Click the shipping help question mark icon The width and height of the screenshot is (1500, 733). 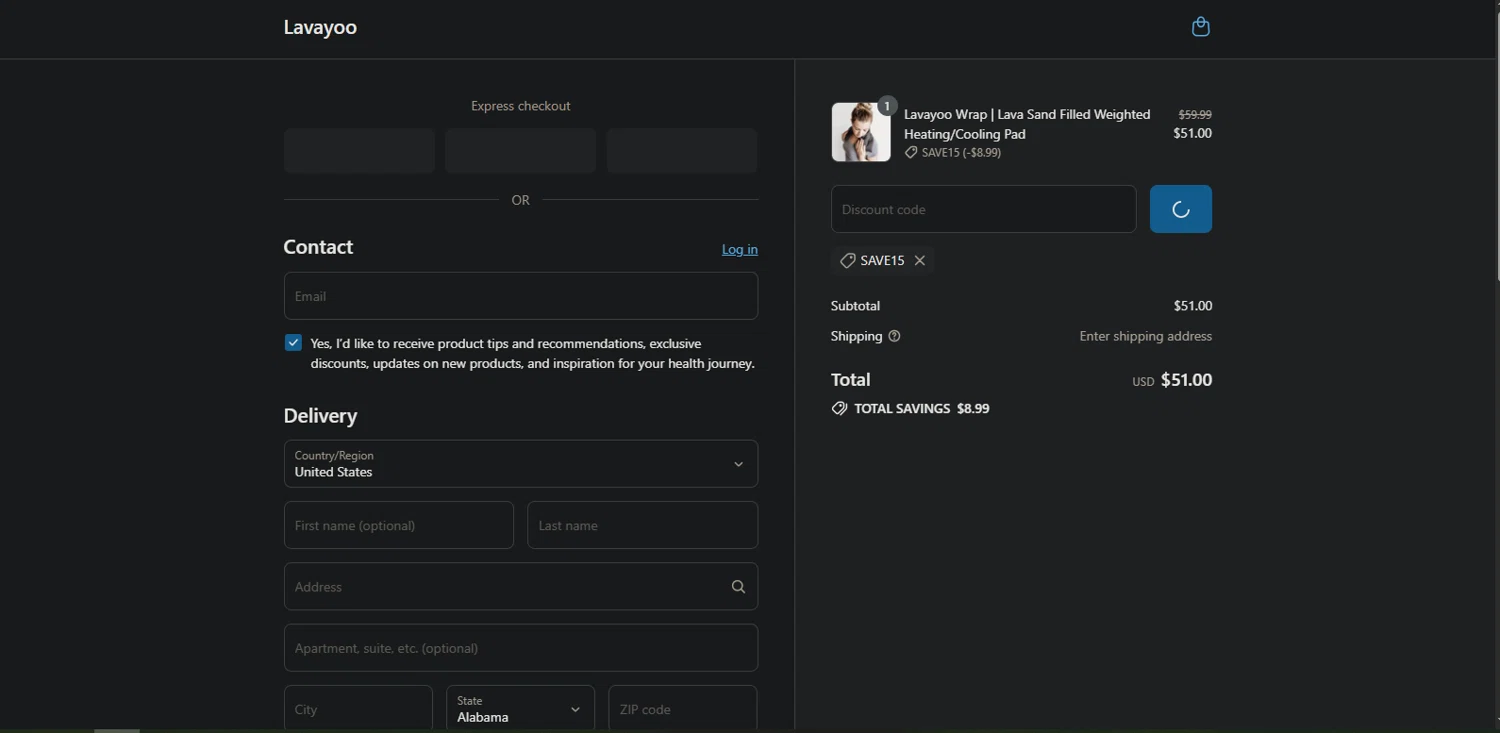click(x=894, y=336)
